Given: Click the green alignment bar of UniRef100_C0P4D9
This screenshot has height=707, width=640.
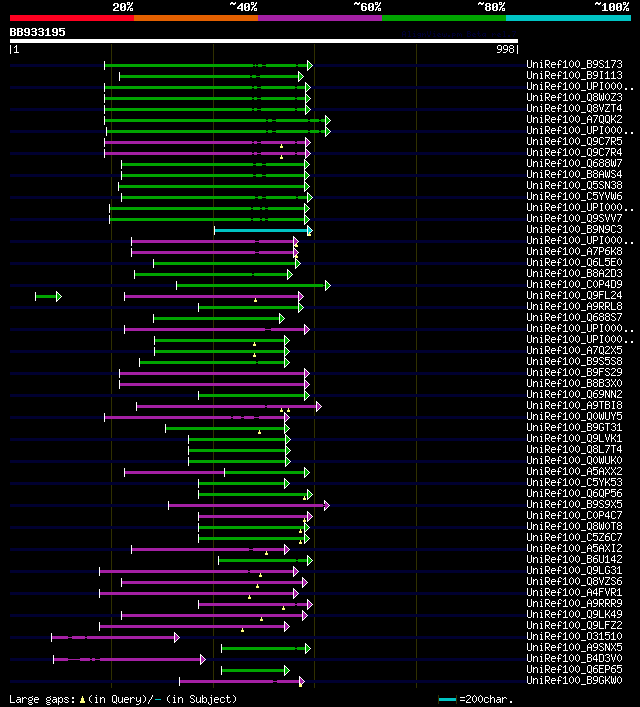Looking at the screenshot, I should [251, 285].
